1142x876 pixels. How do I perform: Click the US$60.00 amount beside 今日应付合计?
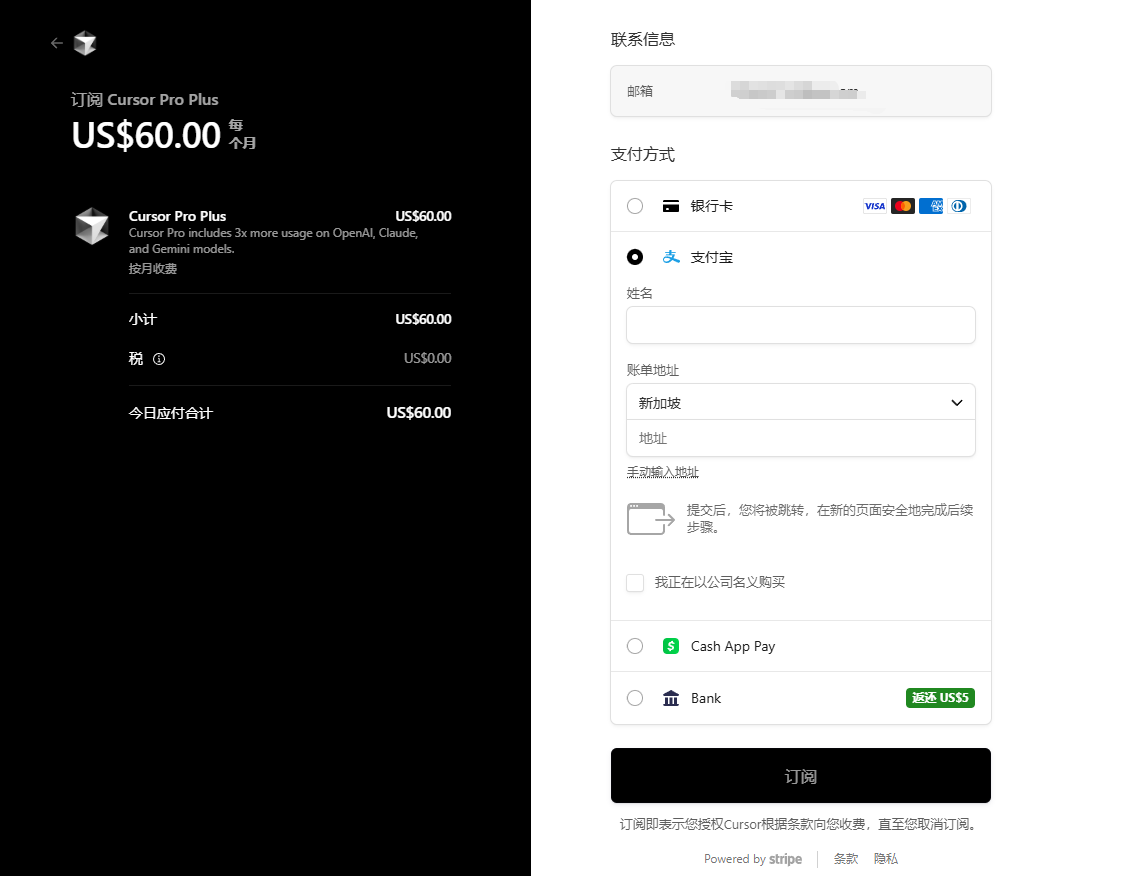(x=419, y=413)
